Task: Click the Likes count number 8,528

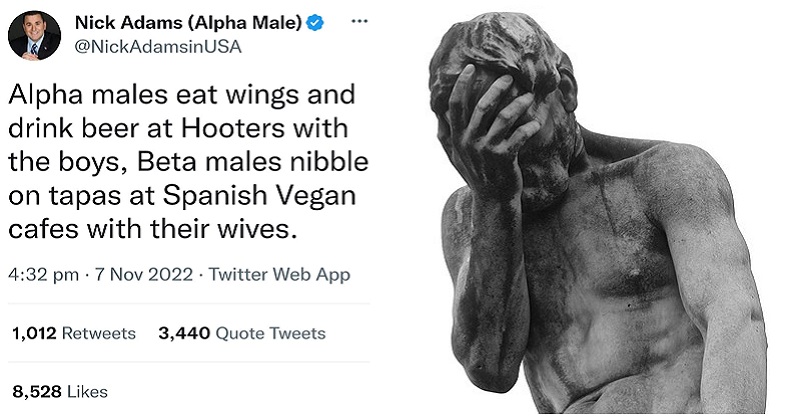Action: (37, 392)
